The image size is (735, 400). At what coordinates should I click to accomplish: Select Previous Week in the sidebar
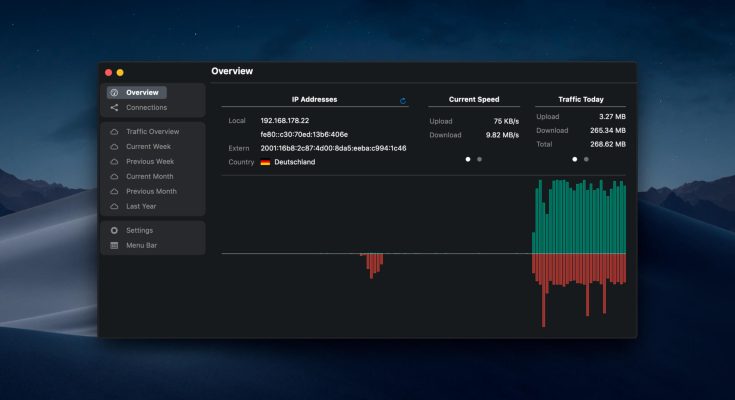[x=150, y=161]
